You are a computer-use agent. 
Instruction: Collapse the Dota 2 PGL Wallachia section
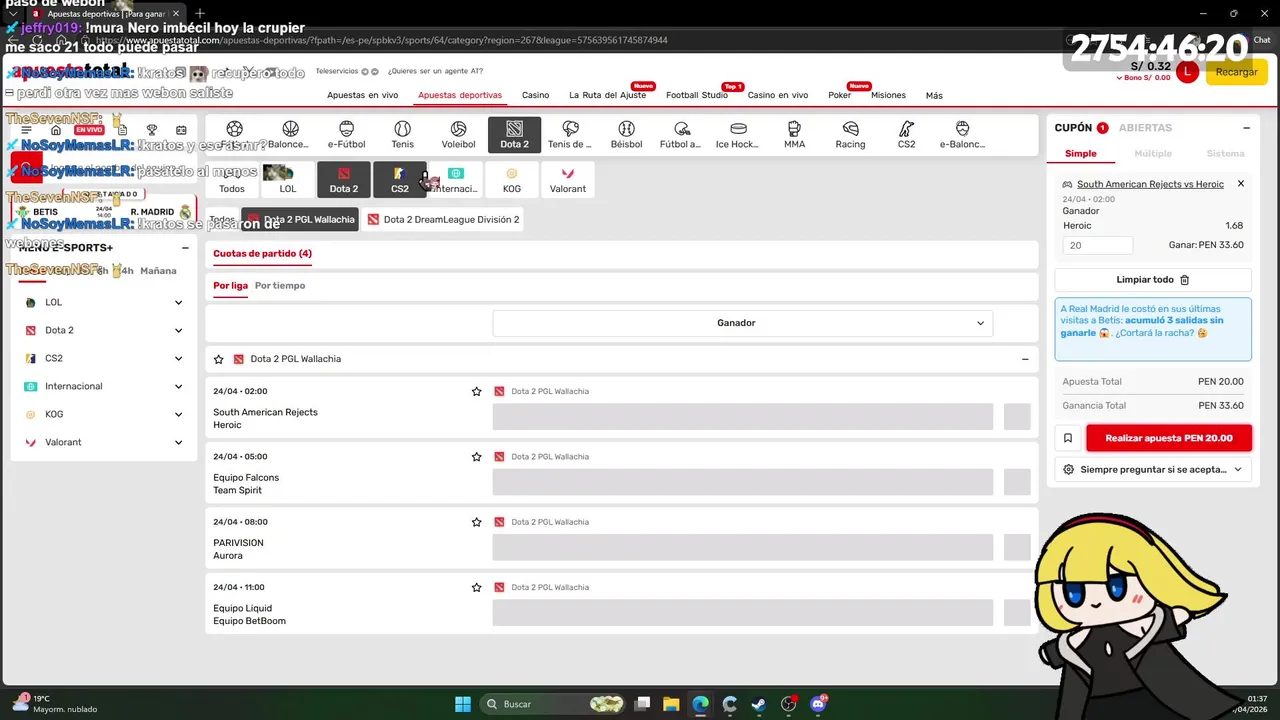tap(1025, 359)
